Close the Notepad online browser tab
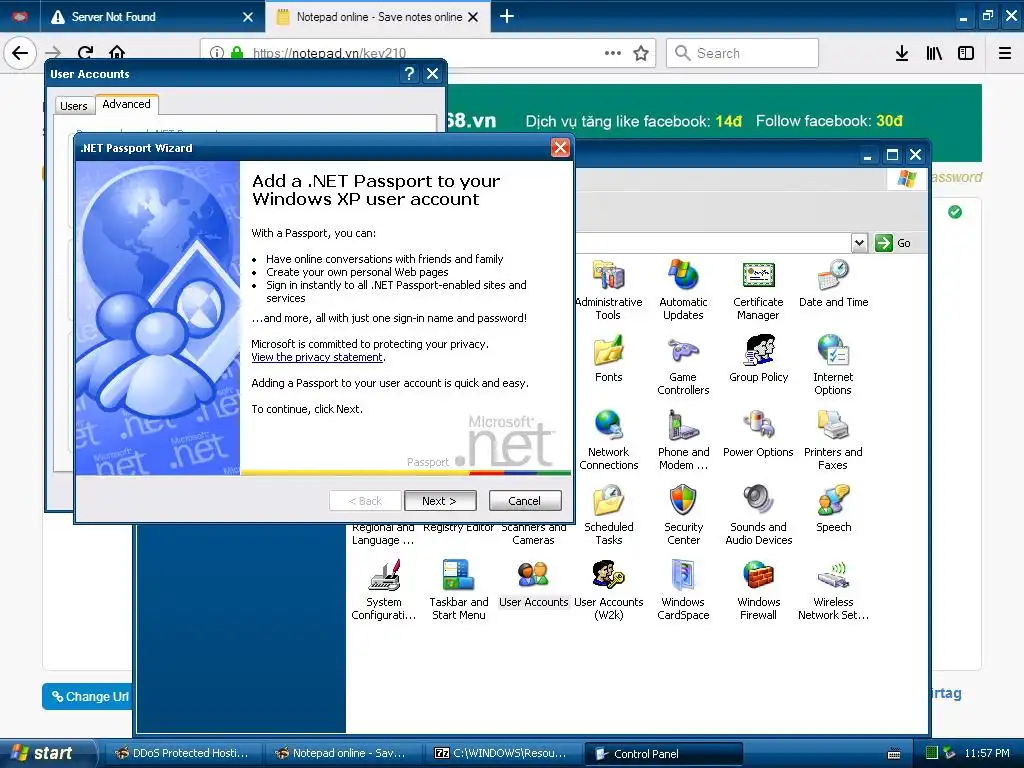 [473, 17]
